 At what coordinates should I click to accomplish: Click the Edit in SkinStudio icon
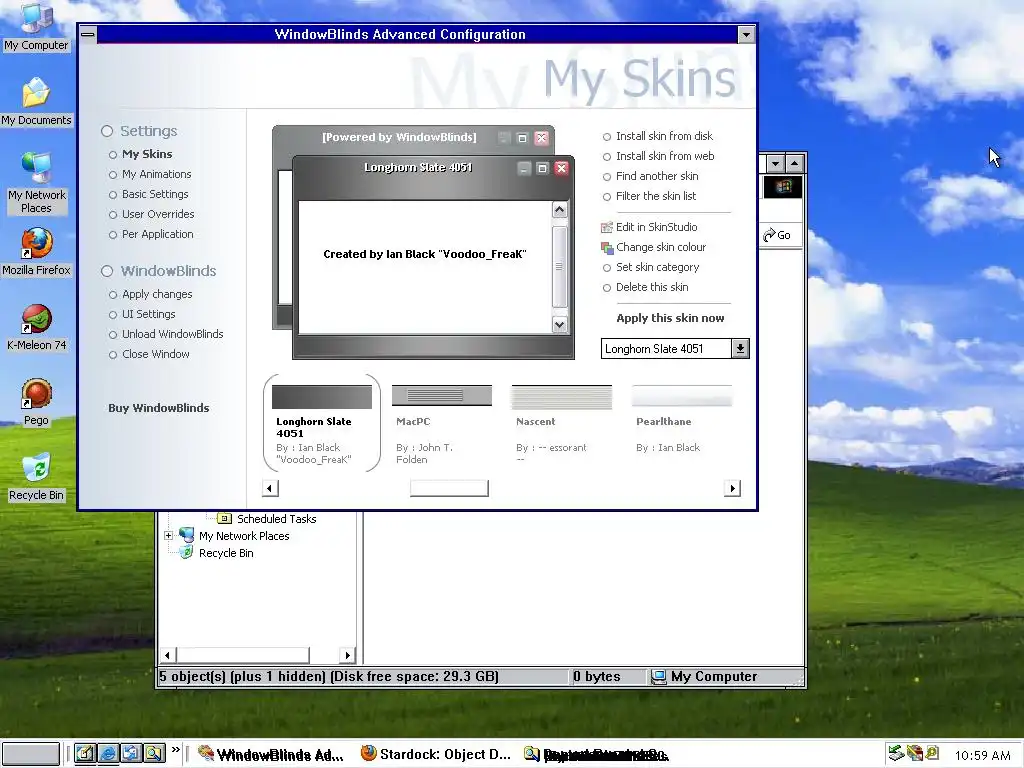click(x=607, y=227)
